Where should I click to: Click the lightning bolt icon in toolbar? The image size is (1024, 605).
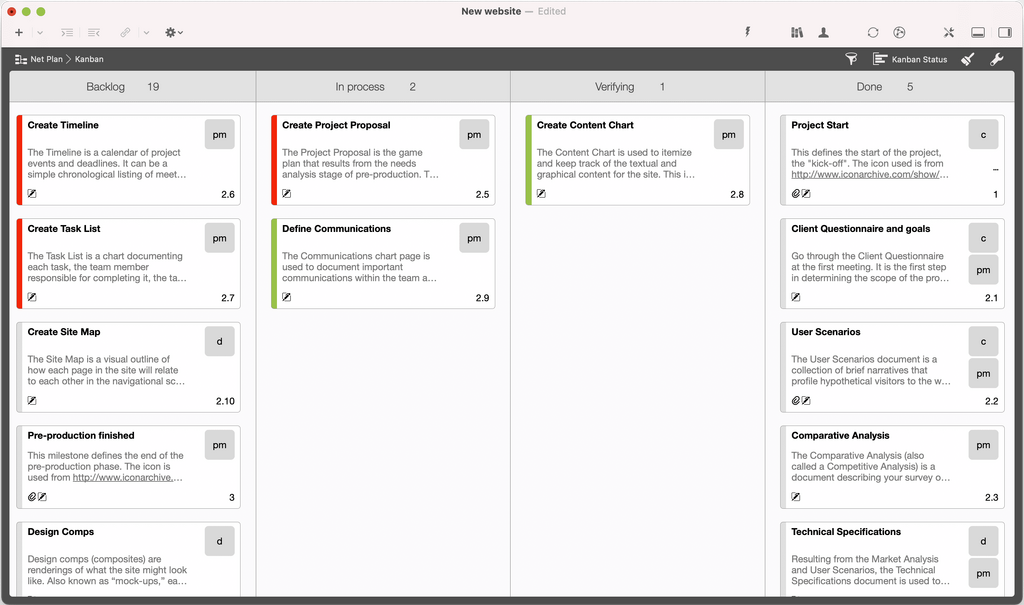[748, 33]
